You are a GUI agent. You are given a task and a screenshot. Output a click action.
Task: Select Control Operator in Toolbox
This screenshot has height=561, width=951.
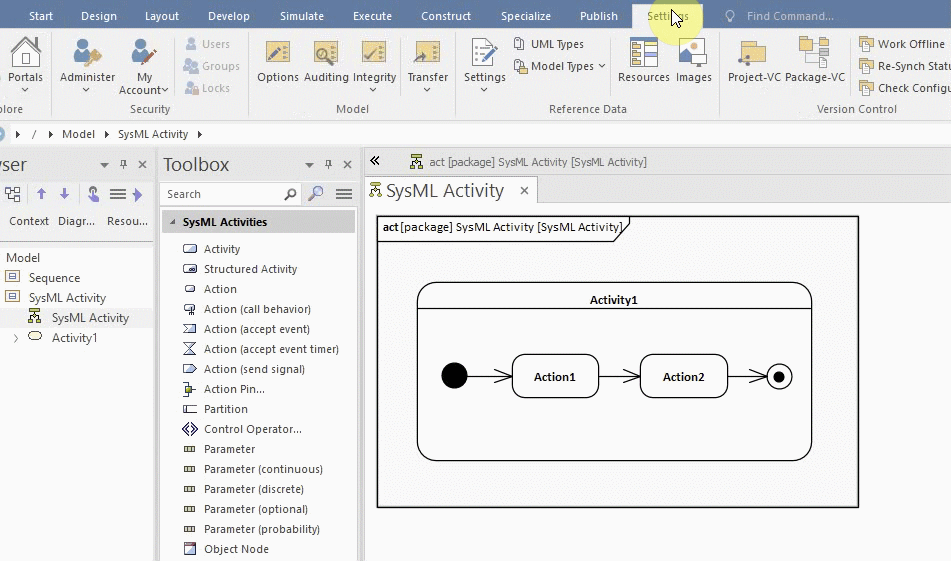click(x=252, y=429)
